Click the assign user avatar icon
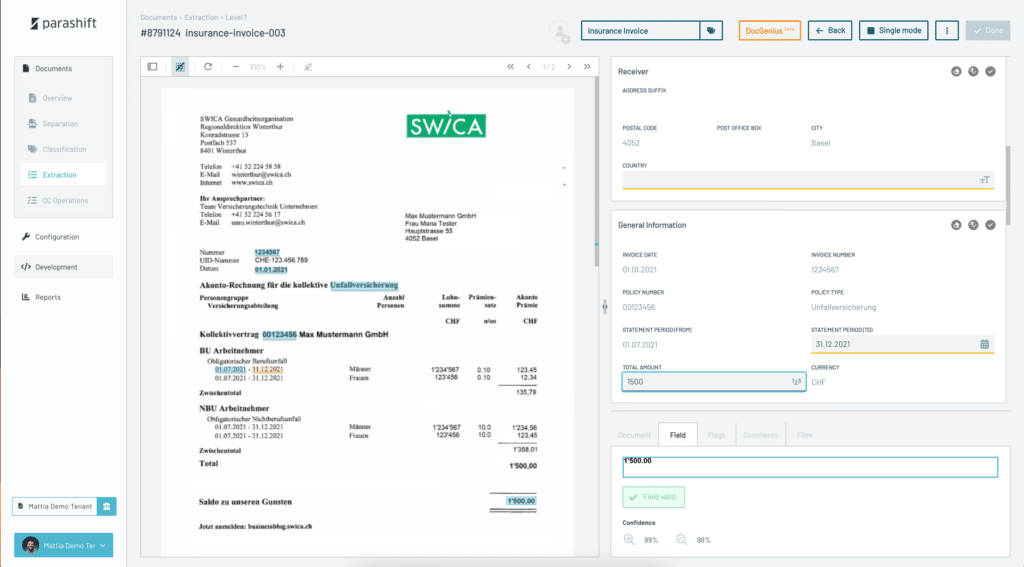 pyautogui.click(x=560, y=32)
